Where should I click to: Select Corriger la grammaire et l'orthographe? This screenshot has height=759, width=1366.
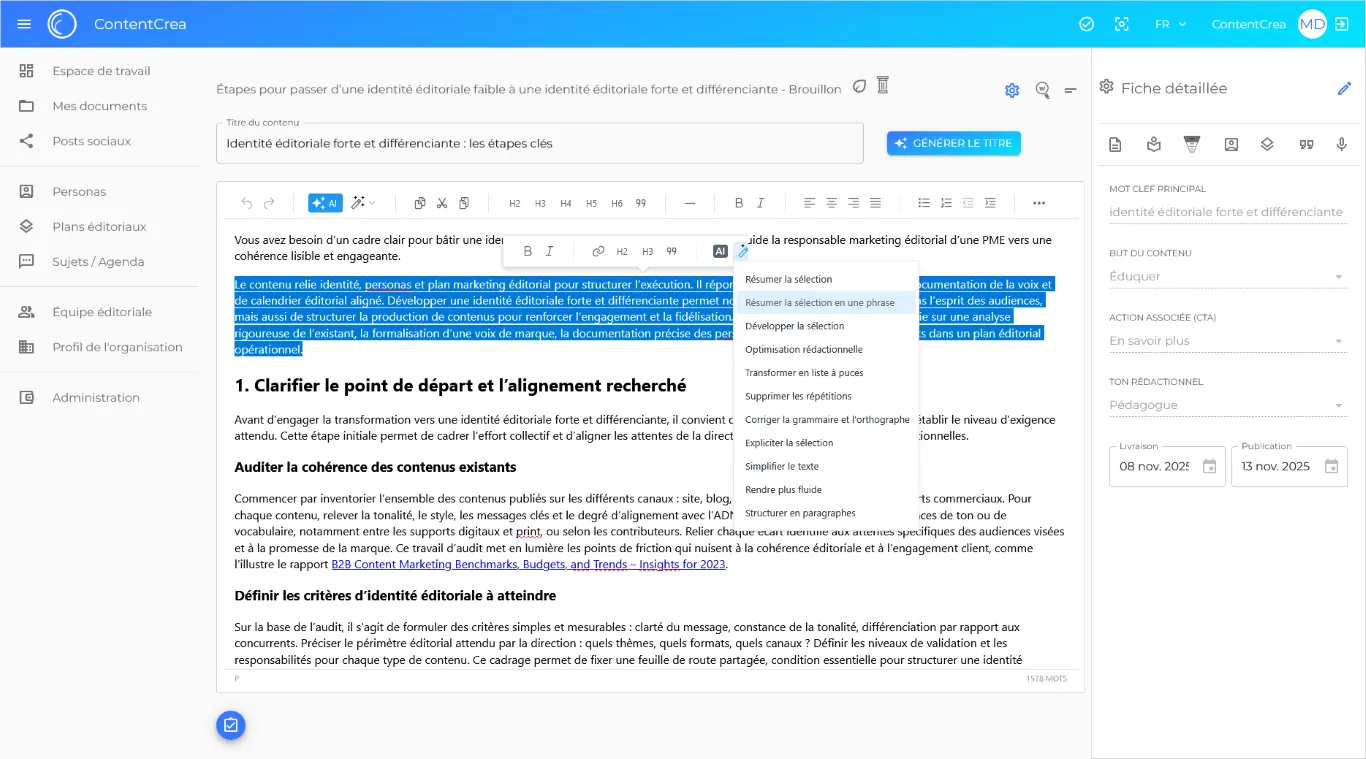(x=827, y=420)
